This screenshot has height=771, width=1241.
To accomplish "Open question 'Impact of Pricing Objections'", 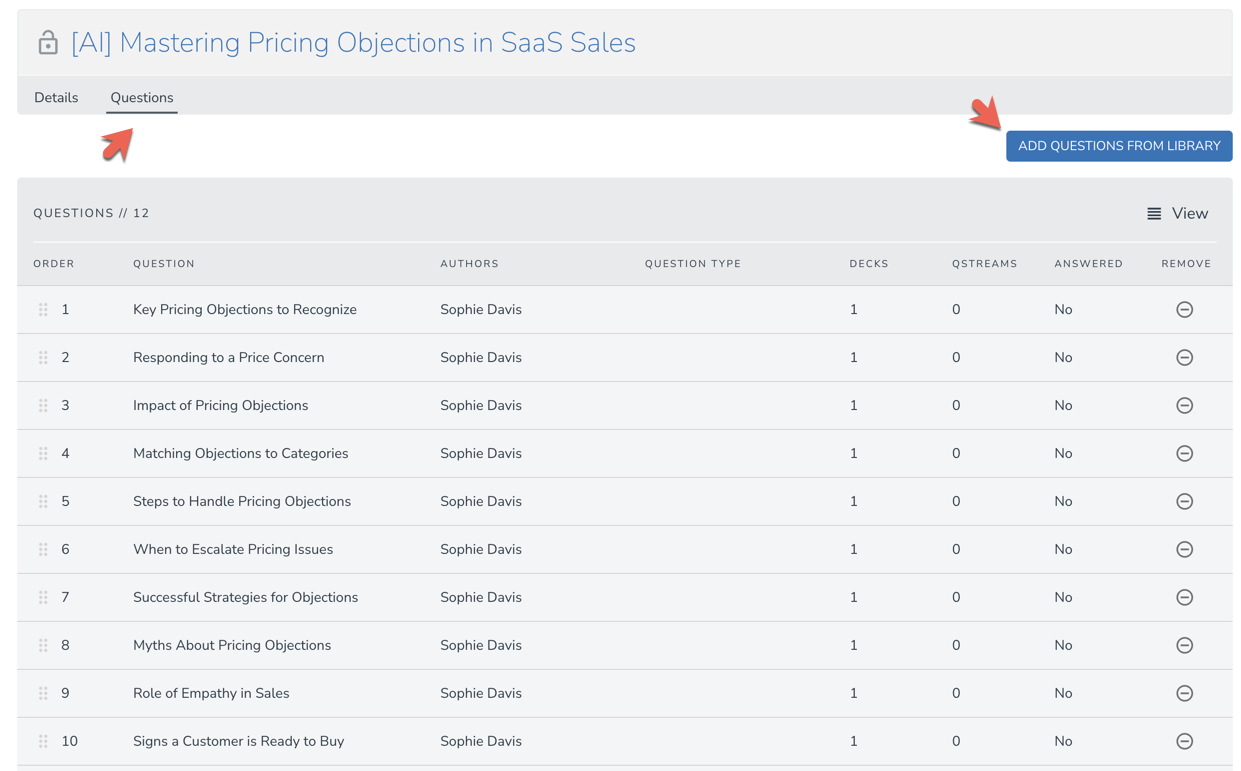I will point(220,406).
